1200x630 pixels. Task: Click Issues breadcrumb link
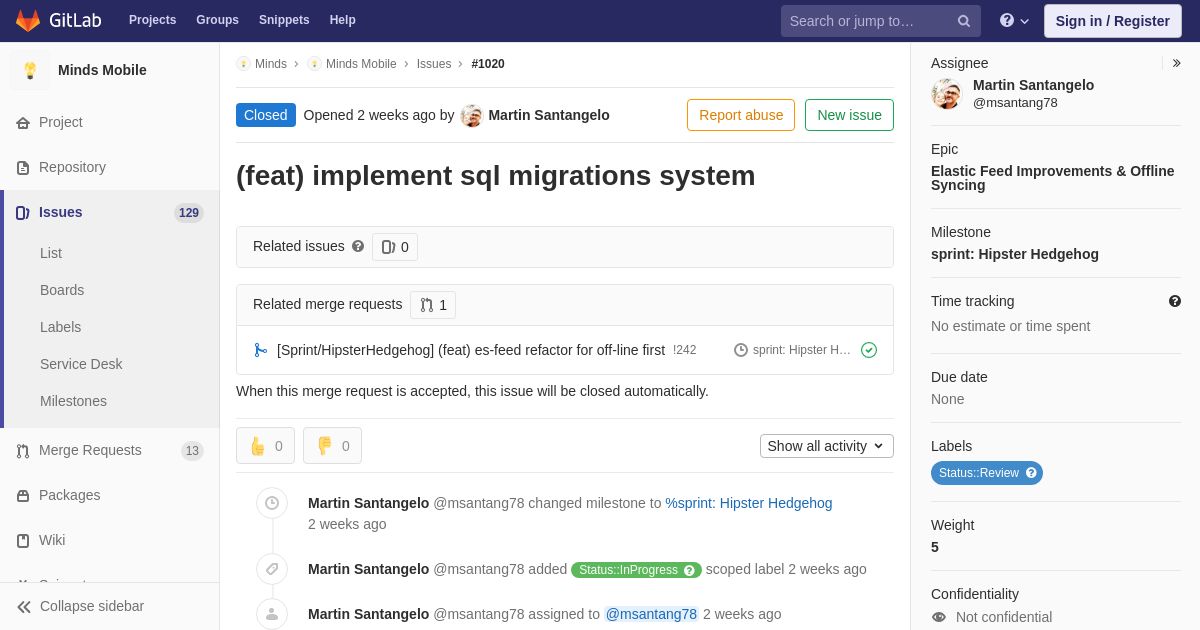[x=434, y=64]
